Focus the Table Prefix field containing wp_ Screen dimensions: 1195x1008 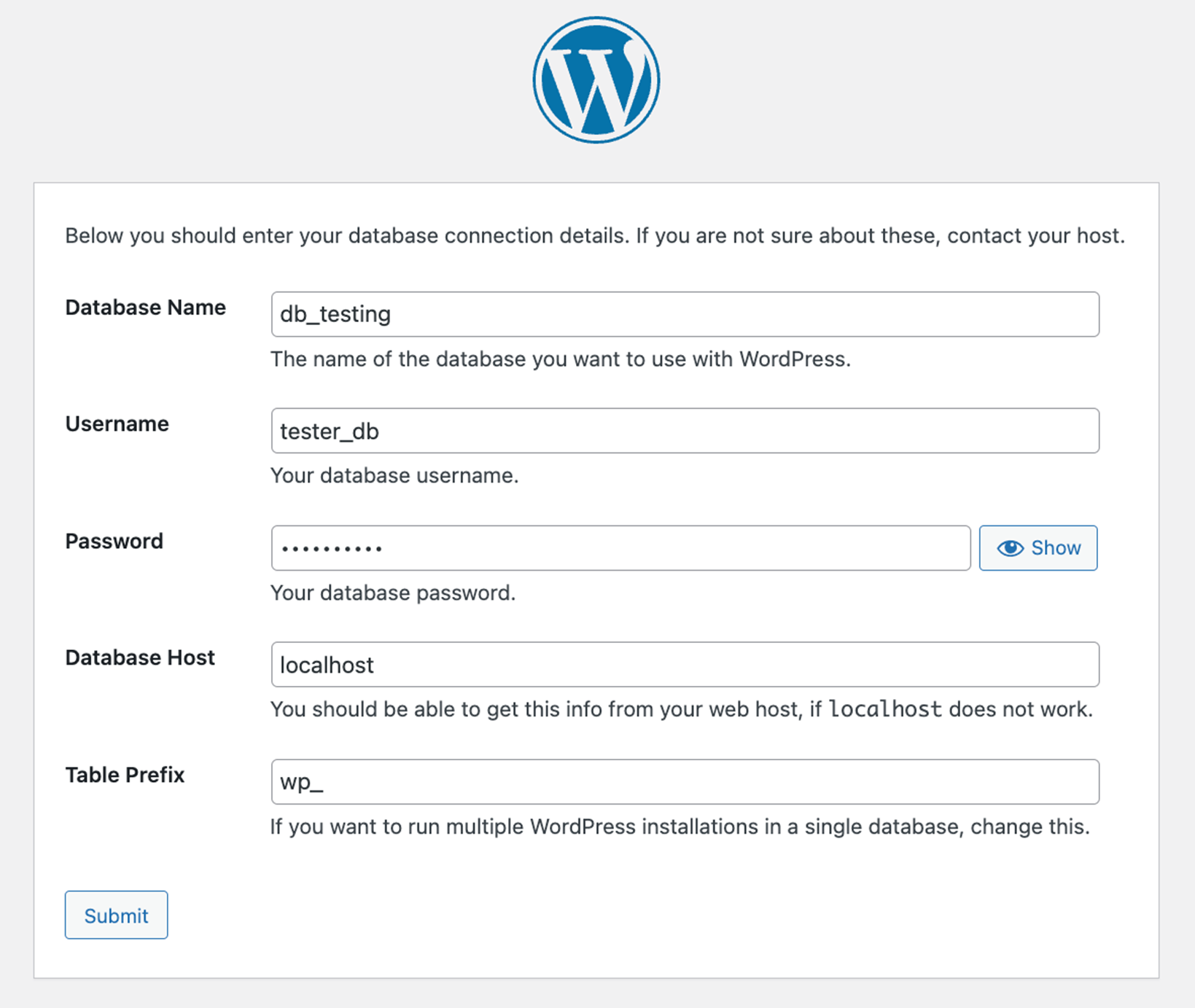pyautogui.click(x=685, y=782)
